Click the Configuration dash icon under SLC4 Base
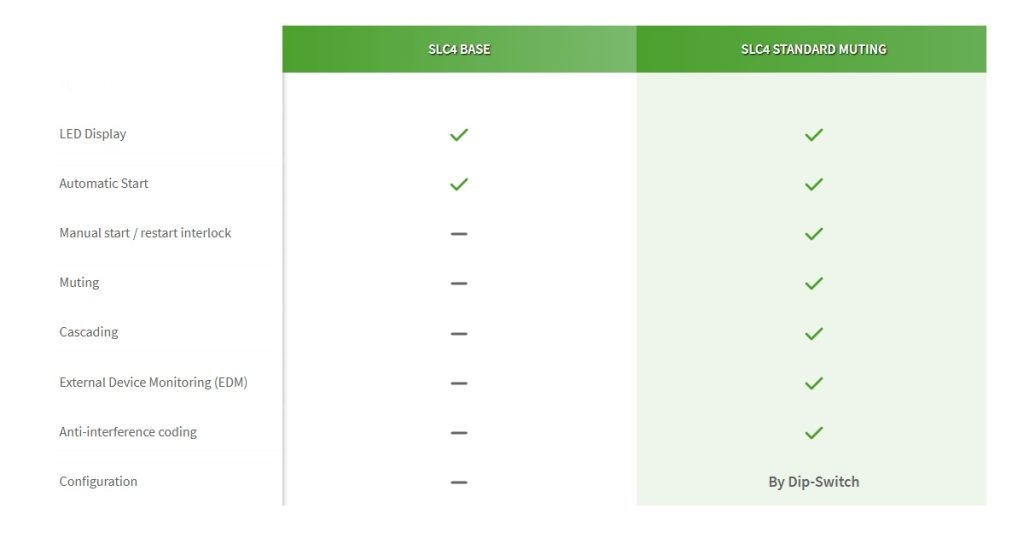1024x538 pixels. [x=459, y=482]
